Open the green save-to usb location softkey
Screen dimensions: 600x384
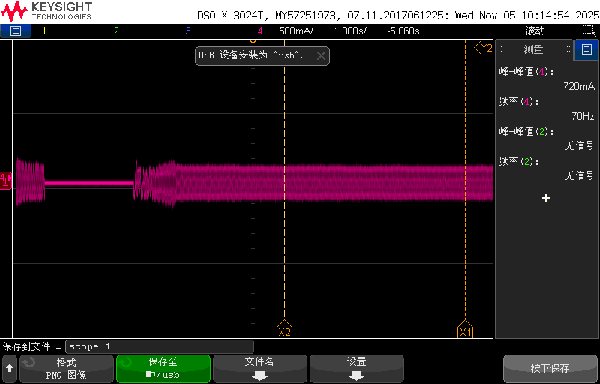[163, 369]
